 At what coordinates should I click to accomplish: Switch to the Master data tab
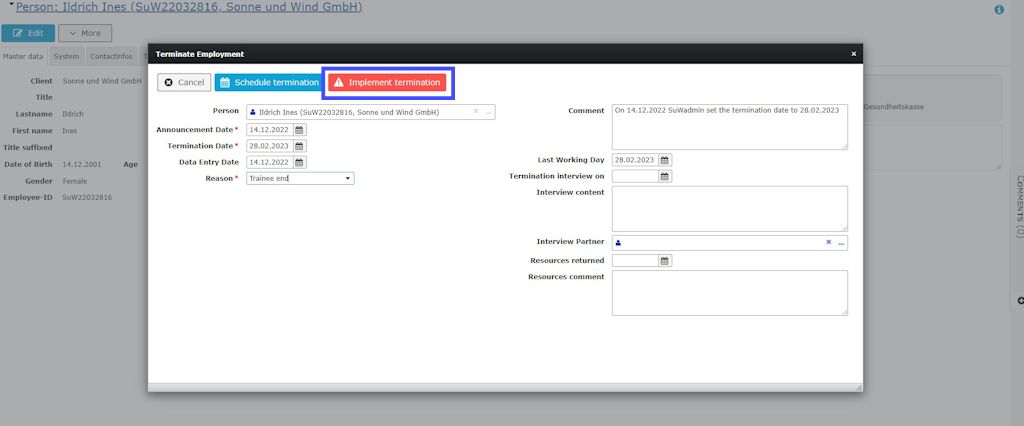coord(23,56)
